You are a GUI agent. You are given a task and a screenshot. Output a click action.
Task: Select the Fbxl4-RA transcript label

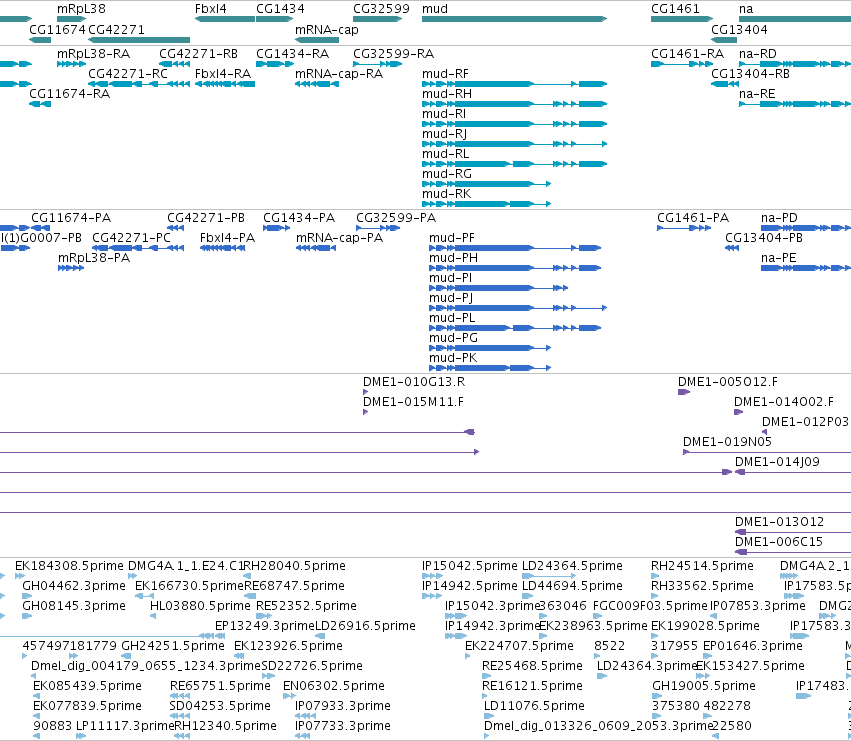[x=223, y=74]
